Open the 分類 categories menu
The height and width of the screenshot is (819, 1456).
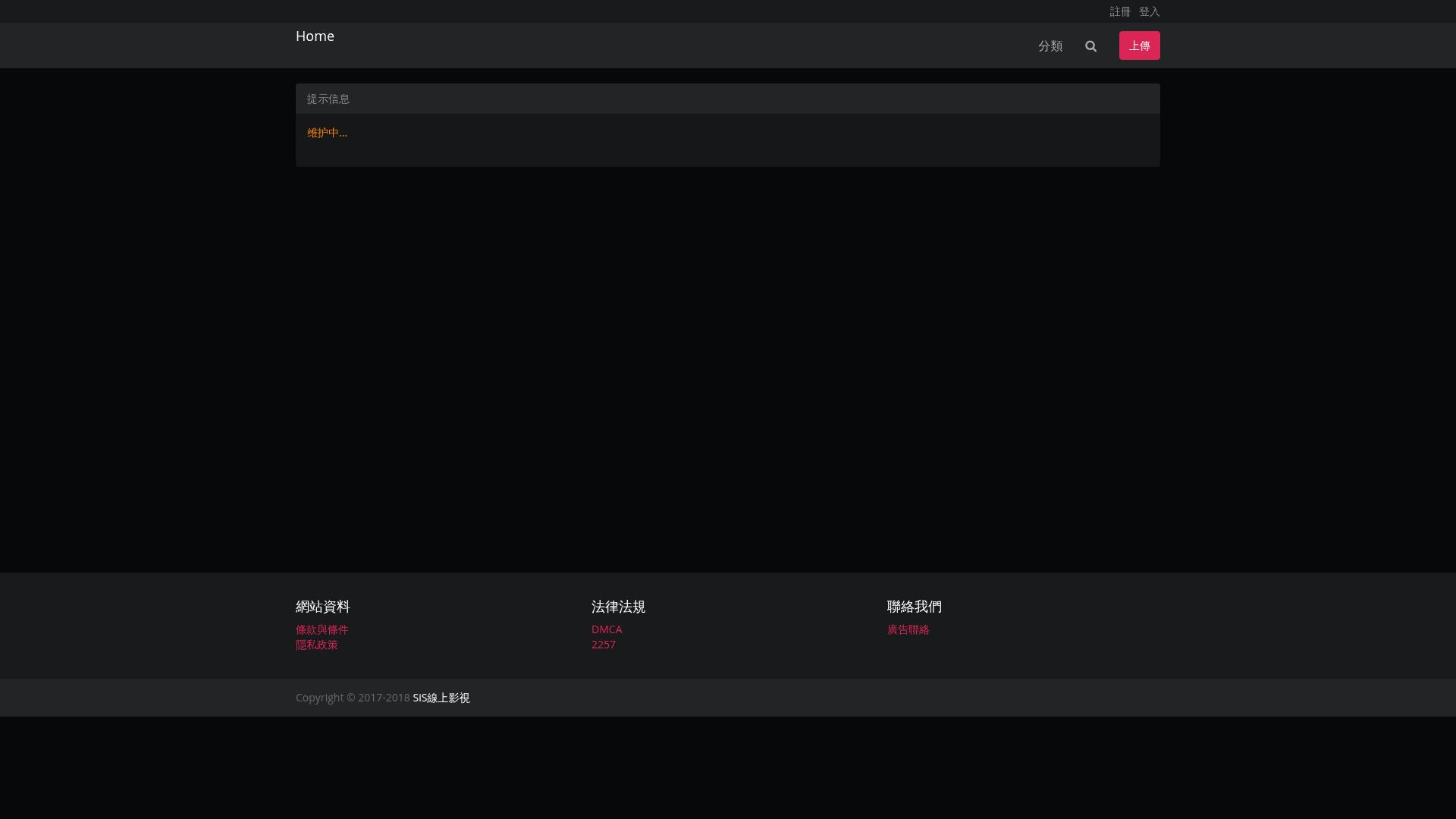click(1050, 46)
